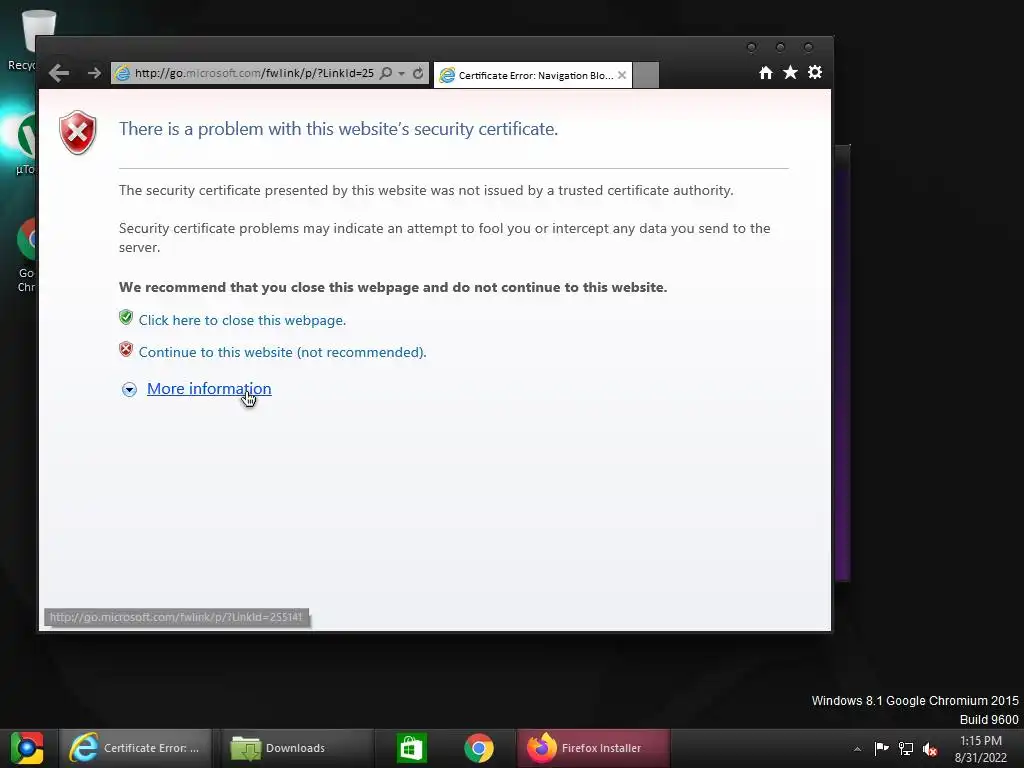Open Action Center flag icon
The image size is (1024, 768).
point(882,748)
